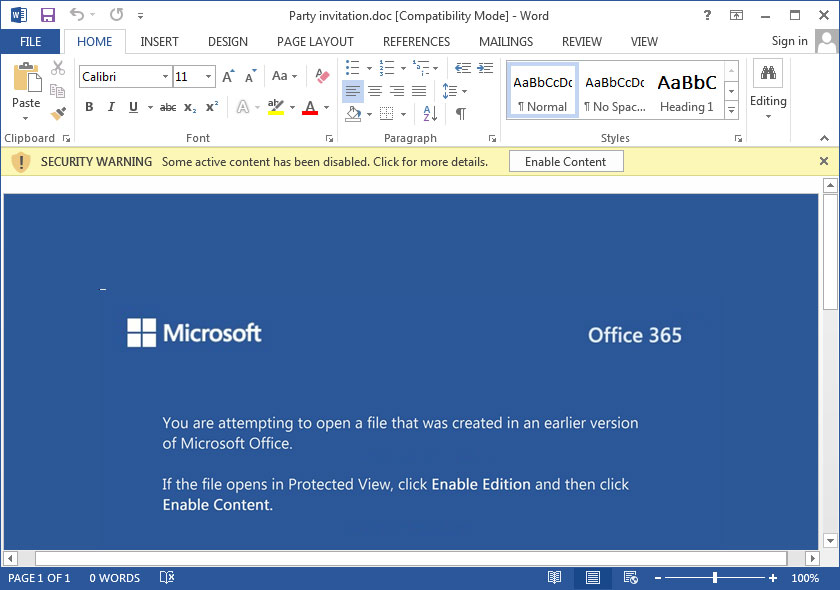840x590 pixels.
Task: Click the Paste clipboard icon
Action: click(x=26, y=77)
